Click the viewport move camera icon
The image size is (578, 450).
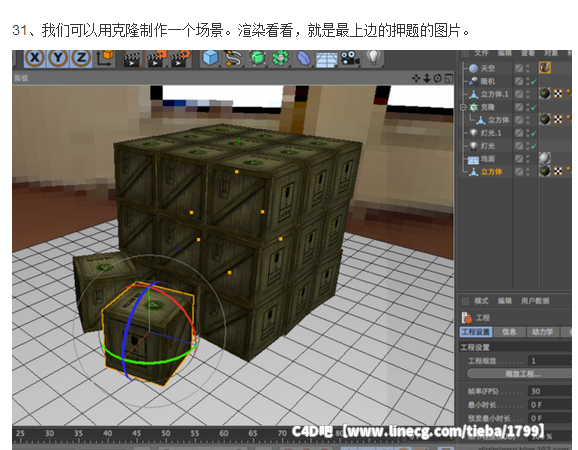click(416, 78)
